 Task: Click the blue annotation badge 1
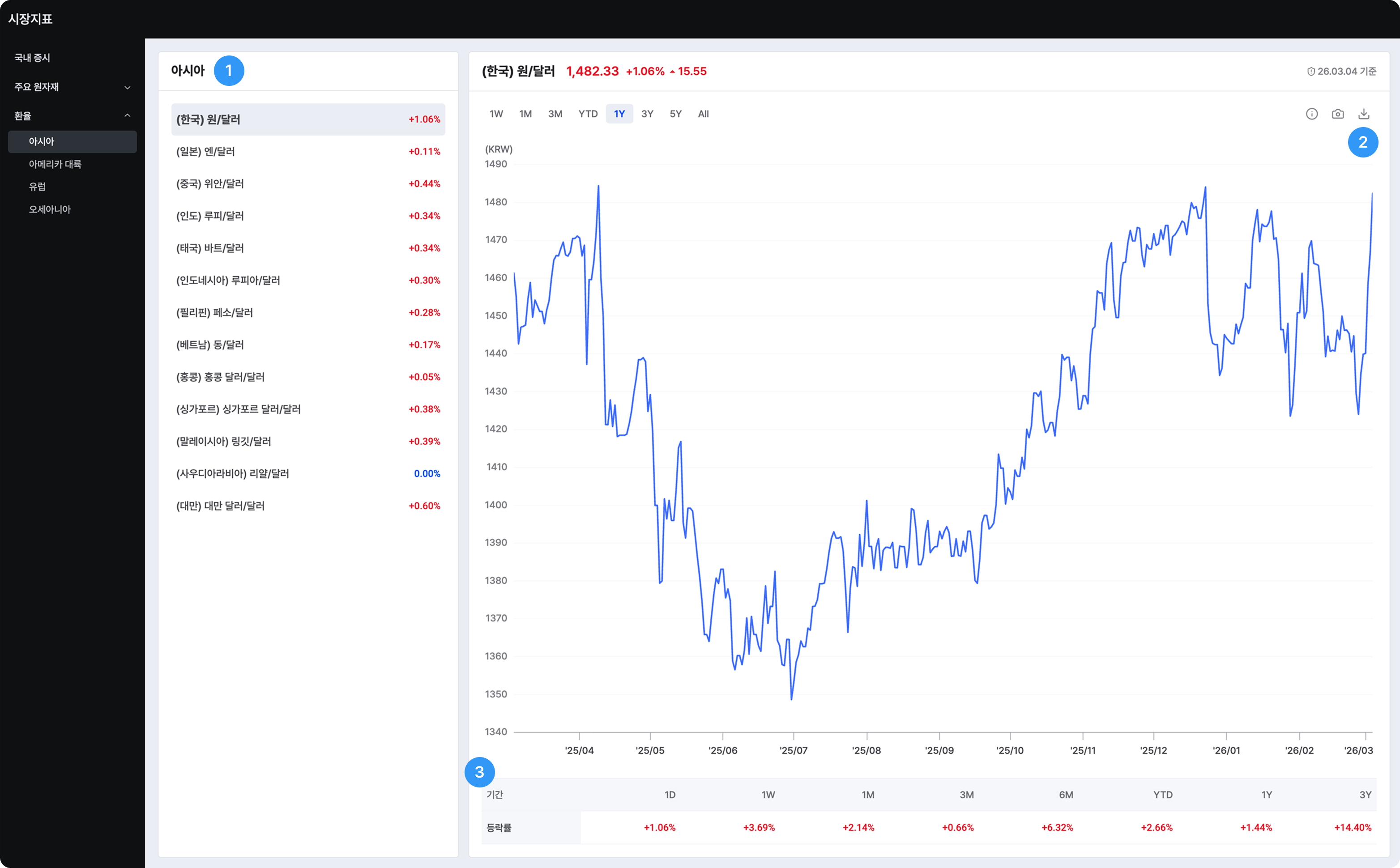229,71
